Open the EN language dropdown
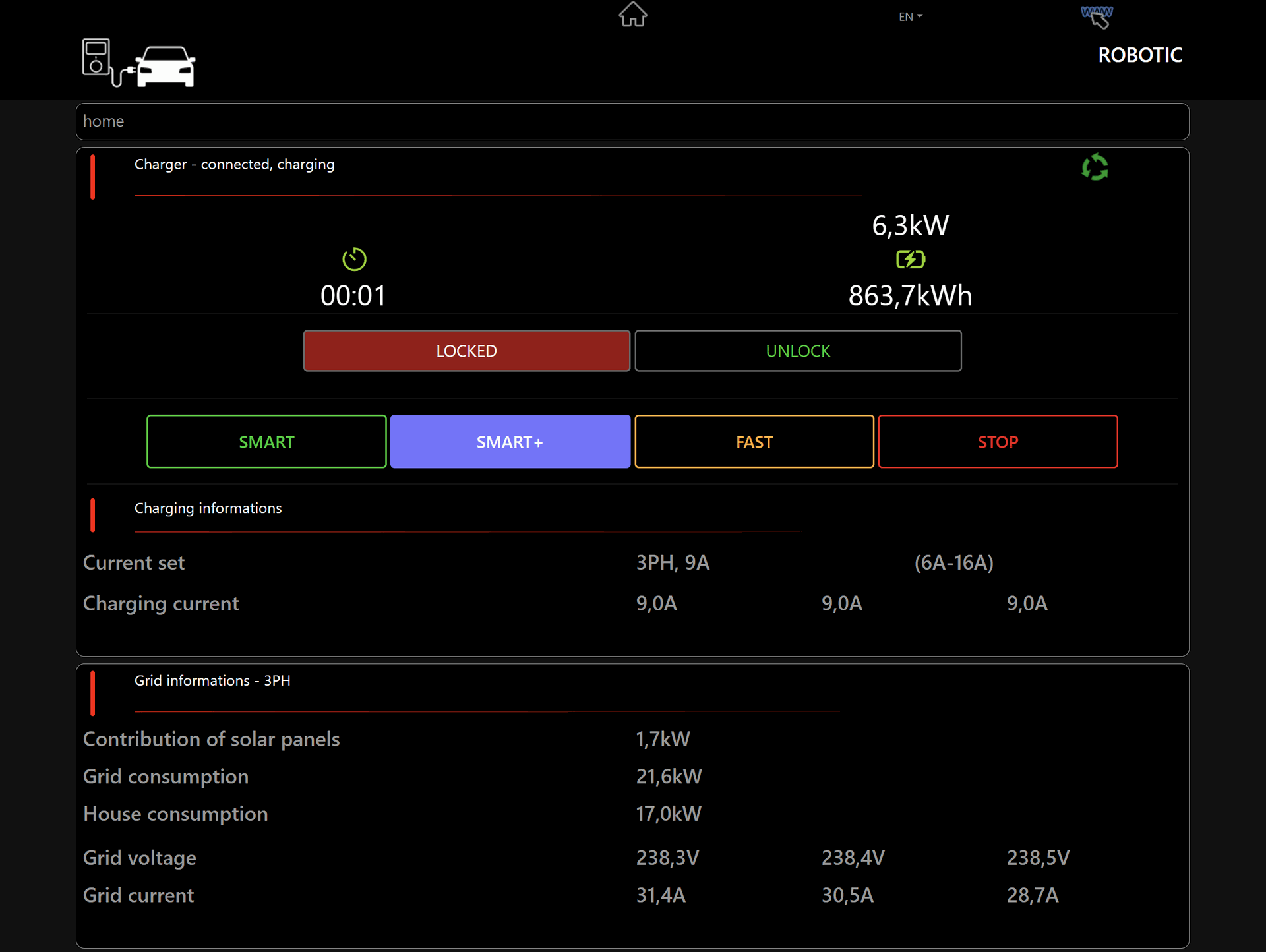Screen dimensions: 1266x952 click(910, 17)
